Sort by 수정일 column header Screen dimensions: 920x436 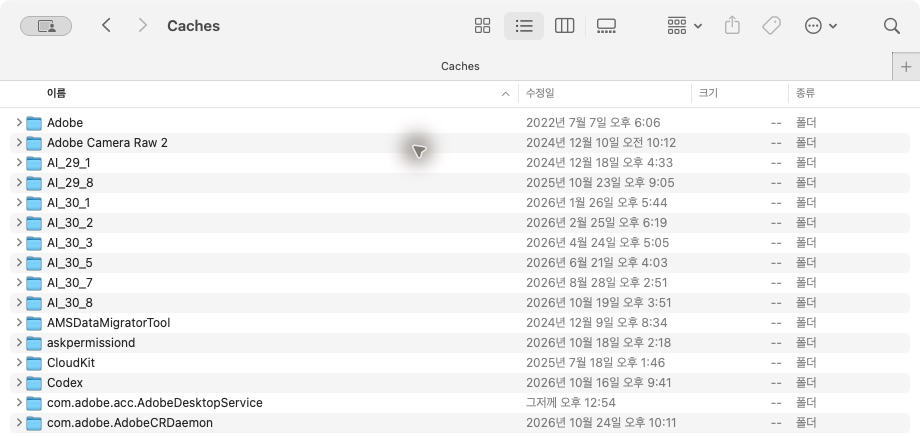click(540, 93)
